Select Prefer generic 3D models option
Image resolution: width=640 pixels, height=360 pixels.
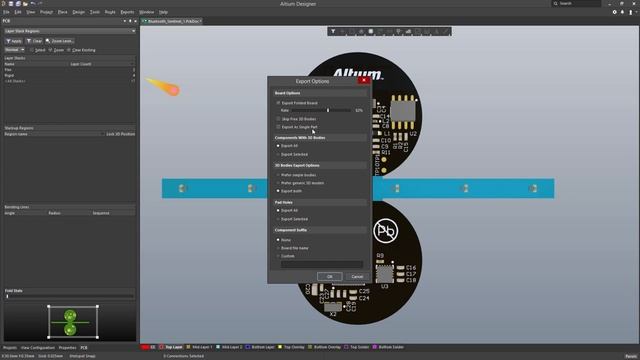point(278,183)
